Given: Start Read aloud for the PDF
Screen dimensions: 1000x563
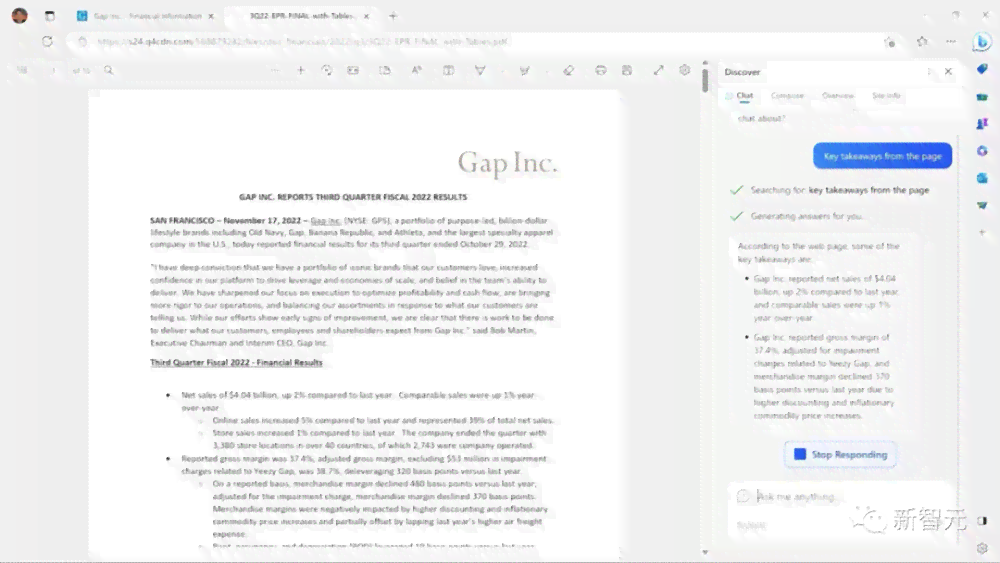Looking at the screenshot, I should pyautogui.click(x=416, y=70).
